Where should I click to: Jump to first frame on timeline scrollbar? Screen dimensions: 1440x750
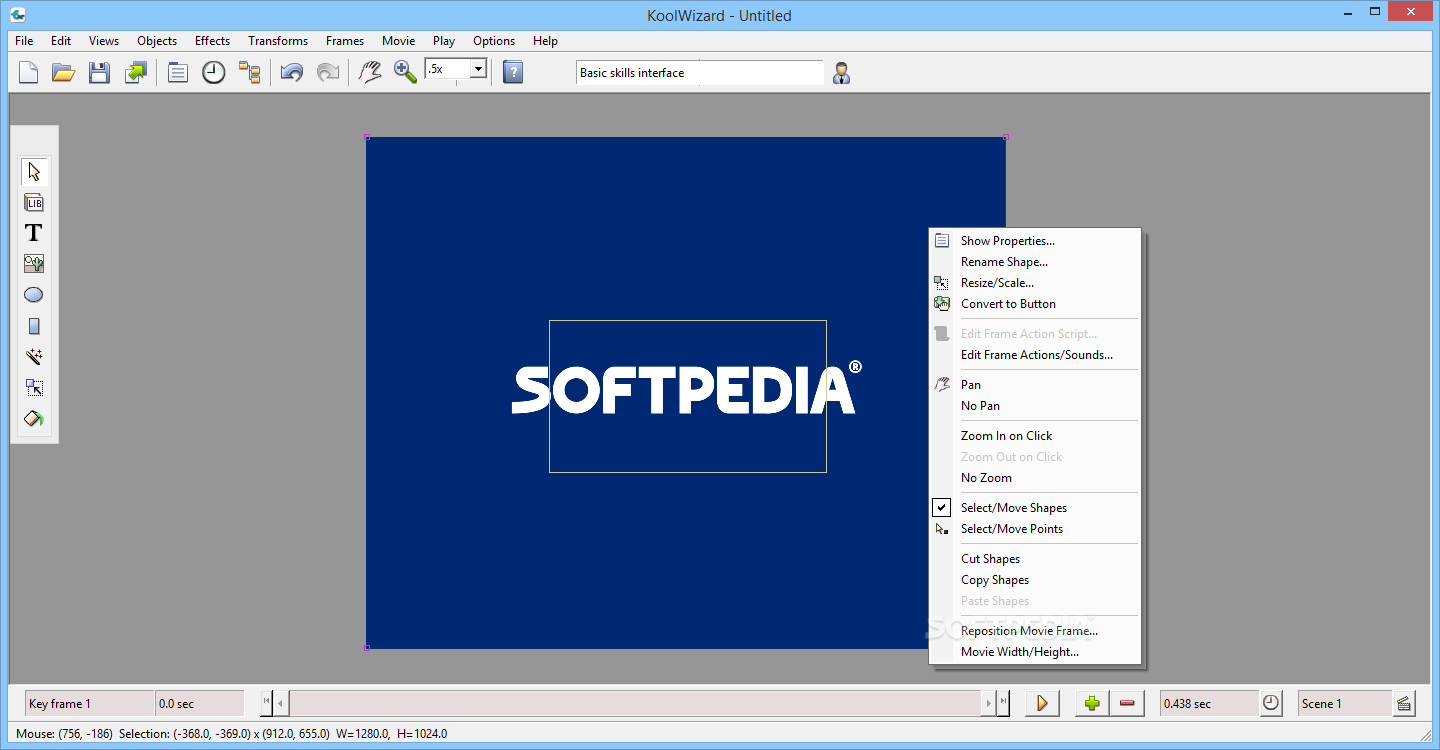tap(267, 703)
